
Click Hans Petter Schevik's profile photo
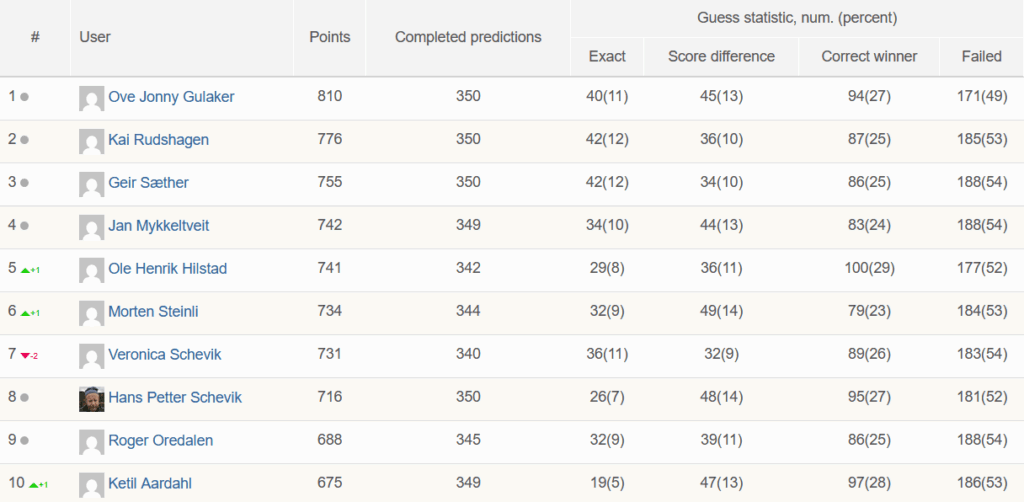(x=91, y=399)
